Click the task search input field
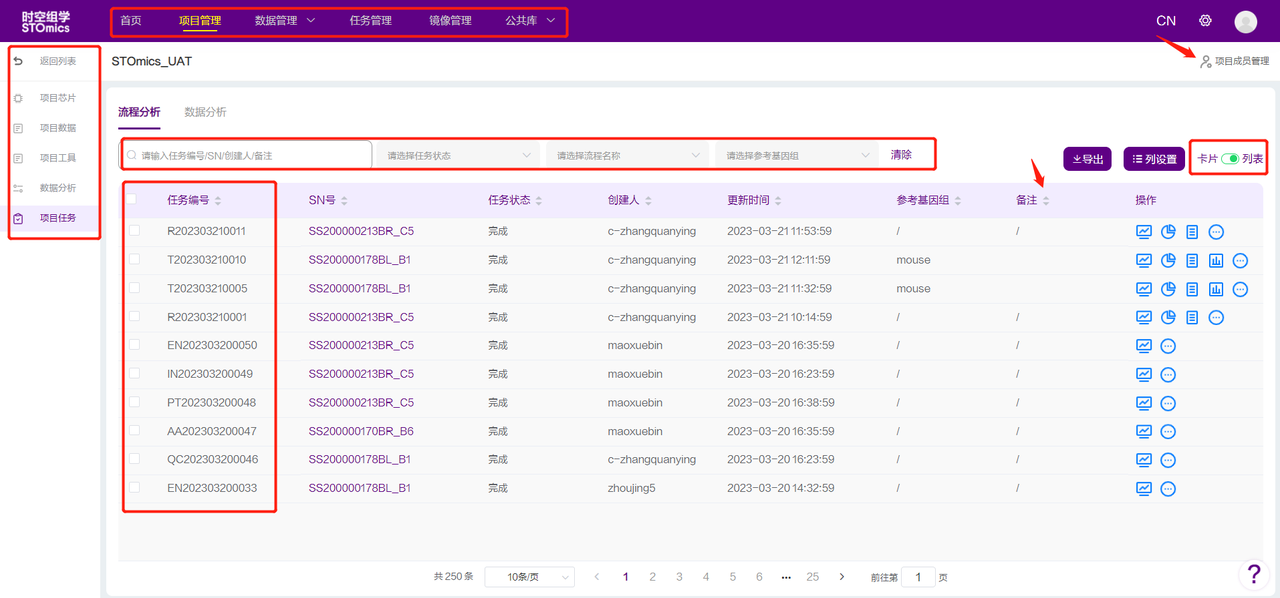The image size is (1280, 598). click(250, 155)
